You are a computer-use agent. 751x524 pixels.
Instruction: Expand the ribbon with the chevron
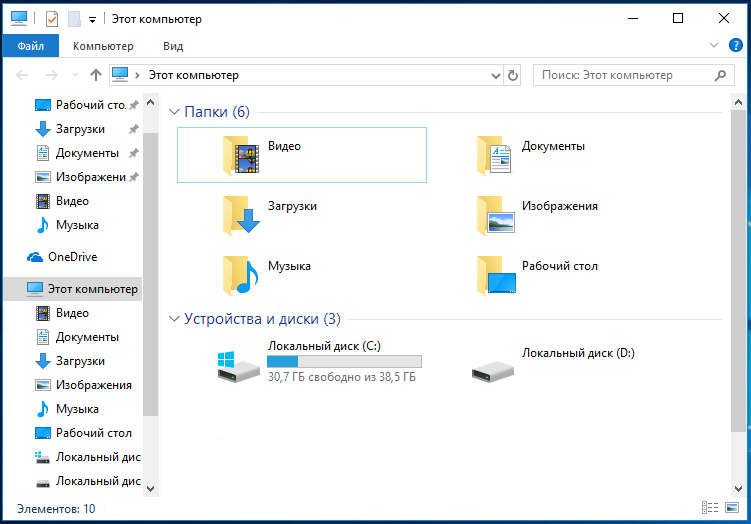click(714, 46)
